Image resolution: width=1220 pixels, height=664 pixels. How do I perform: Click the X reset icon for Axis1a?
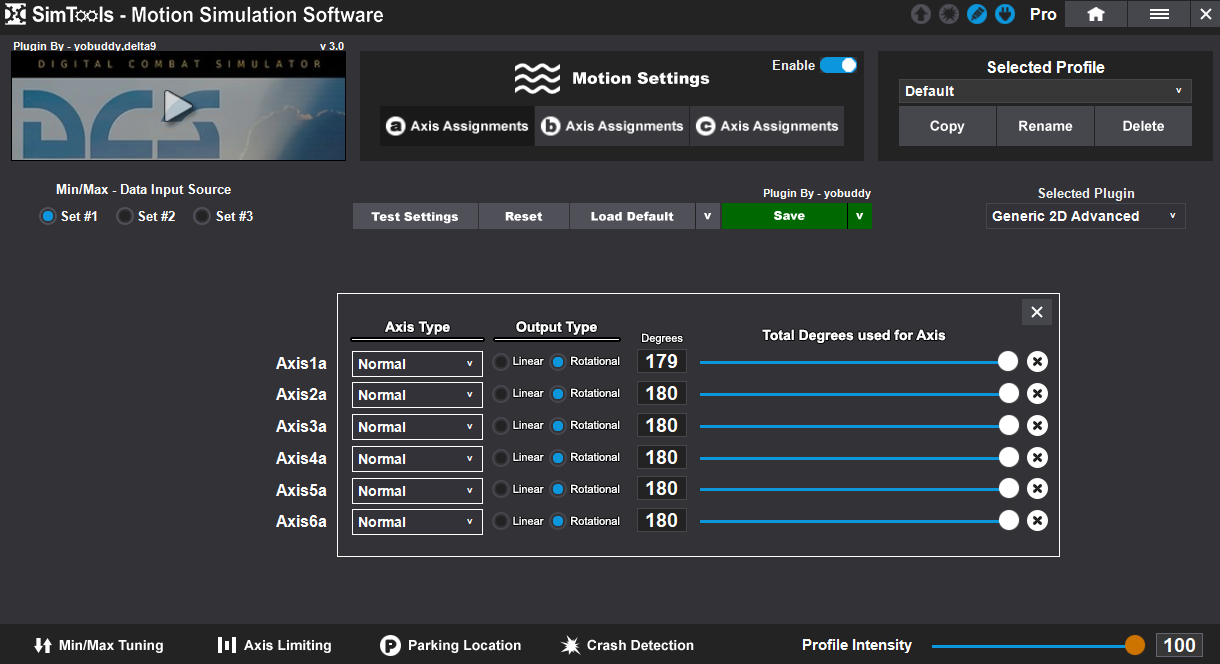[x=1037, y=362]
